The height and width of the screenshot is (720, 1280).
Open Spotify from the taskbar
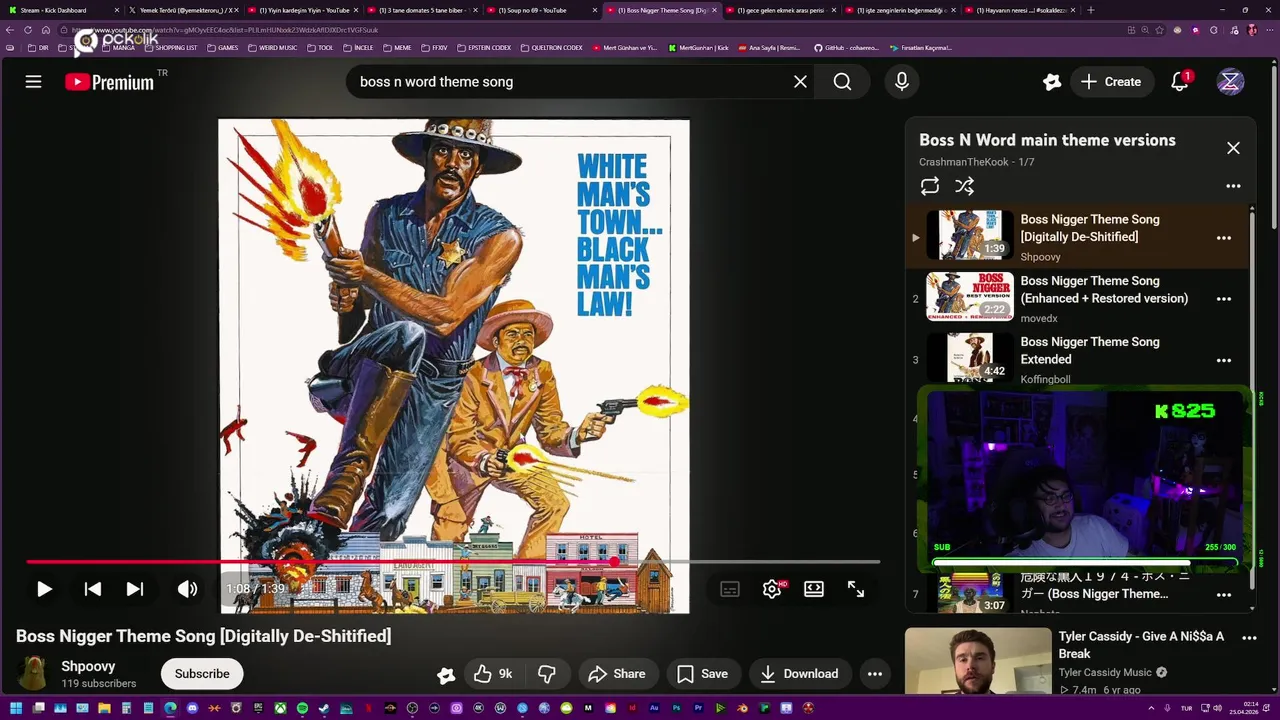click(302, 708)
